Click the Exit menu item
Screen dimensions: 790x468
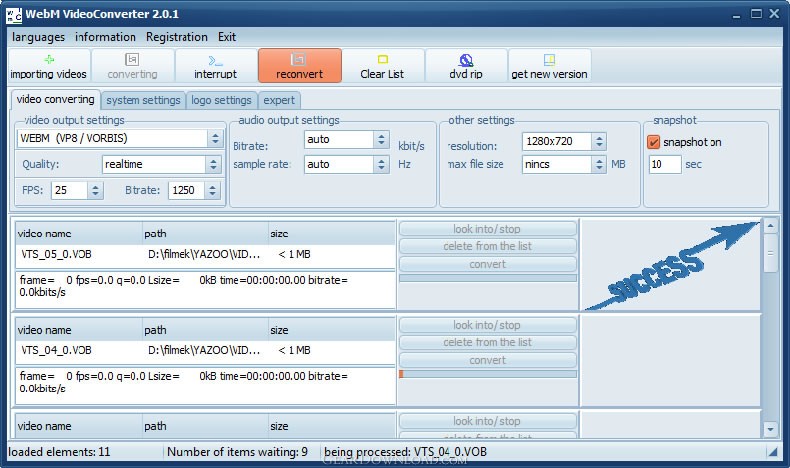click(227, 37)
